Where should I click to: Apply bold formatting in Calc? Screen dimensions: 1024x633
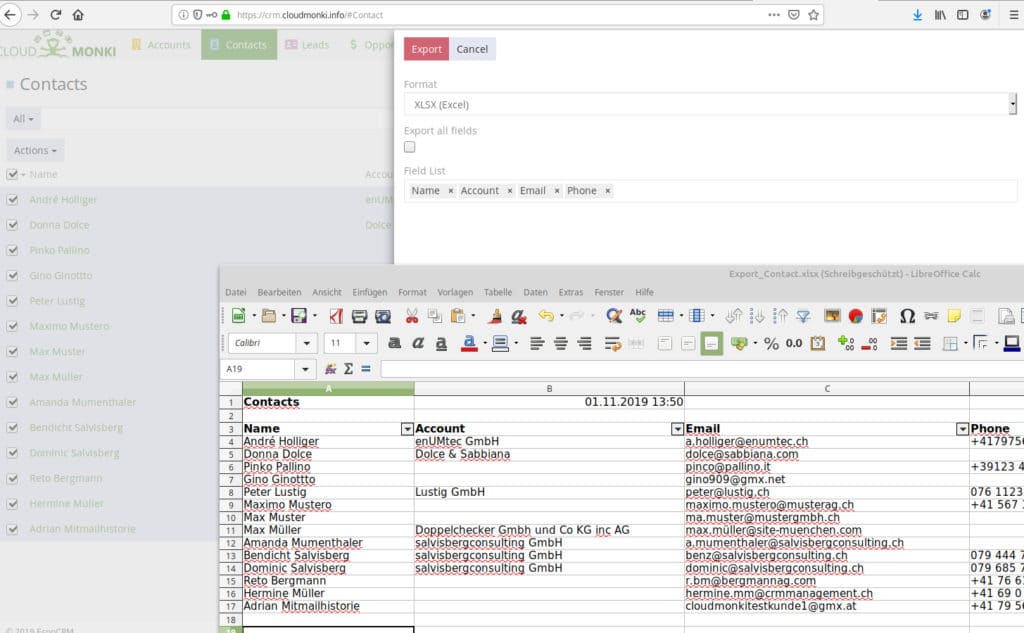point(394,343)
